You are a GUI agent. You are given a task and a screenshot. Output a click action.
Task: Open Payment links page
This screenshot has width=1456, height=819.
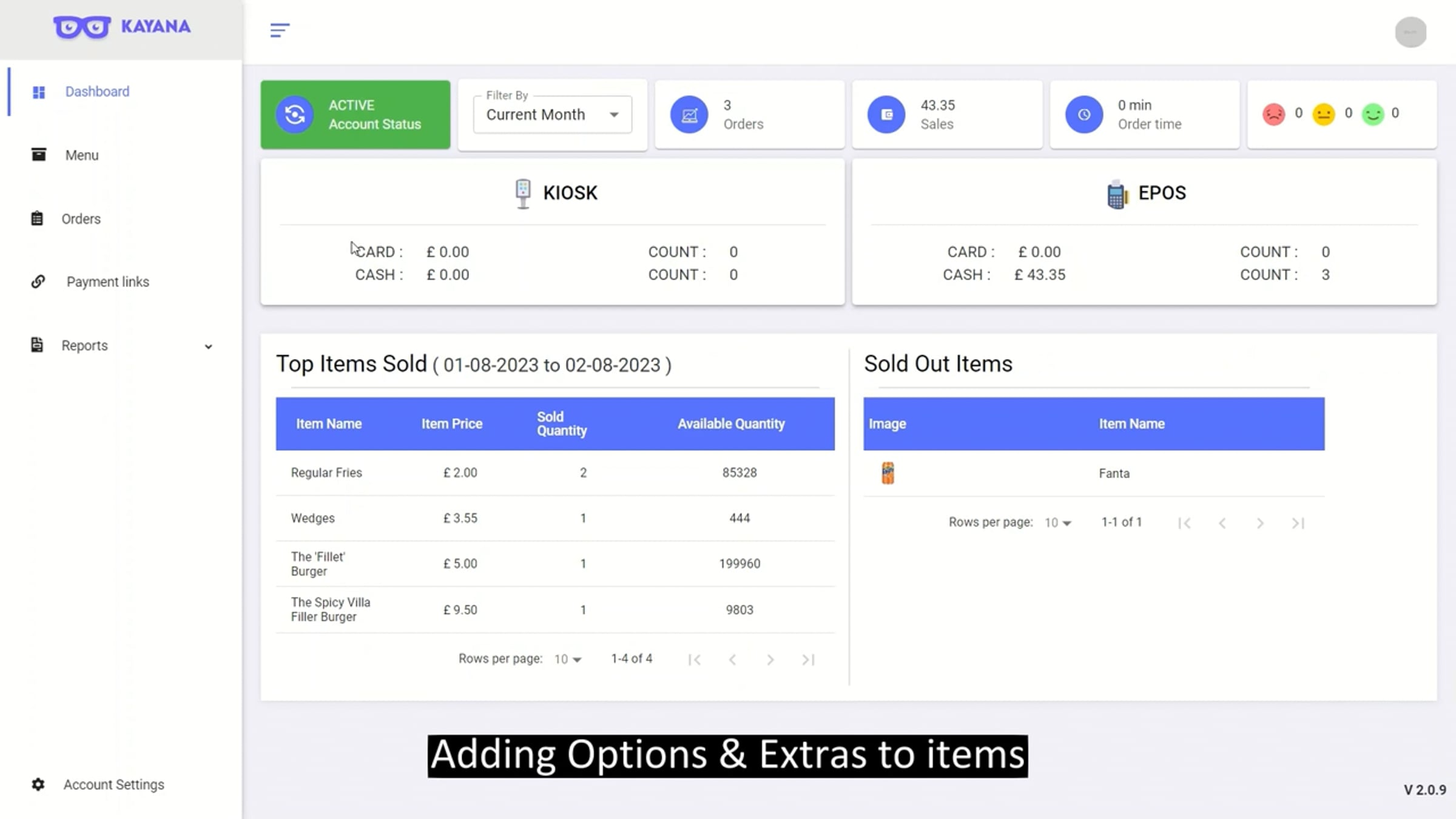[x=107, y=282]
